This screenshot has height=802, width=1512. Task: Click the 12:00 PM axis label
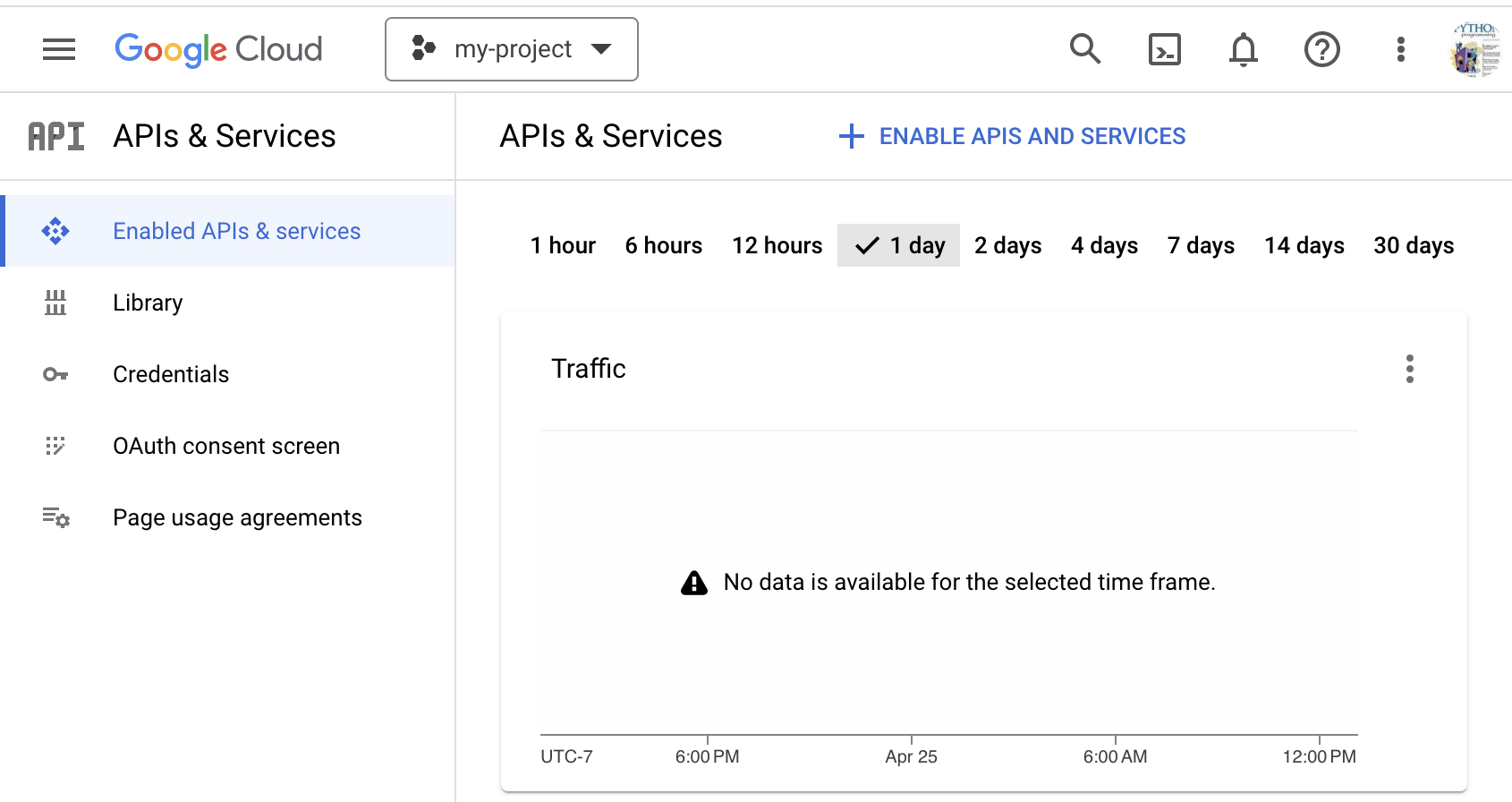click(1320, 756)
